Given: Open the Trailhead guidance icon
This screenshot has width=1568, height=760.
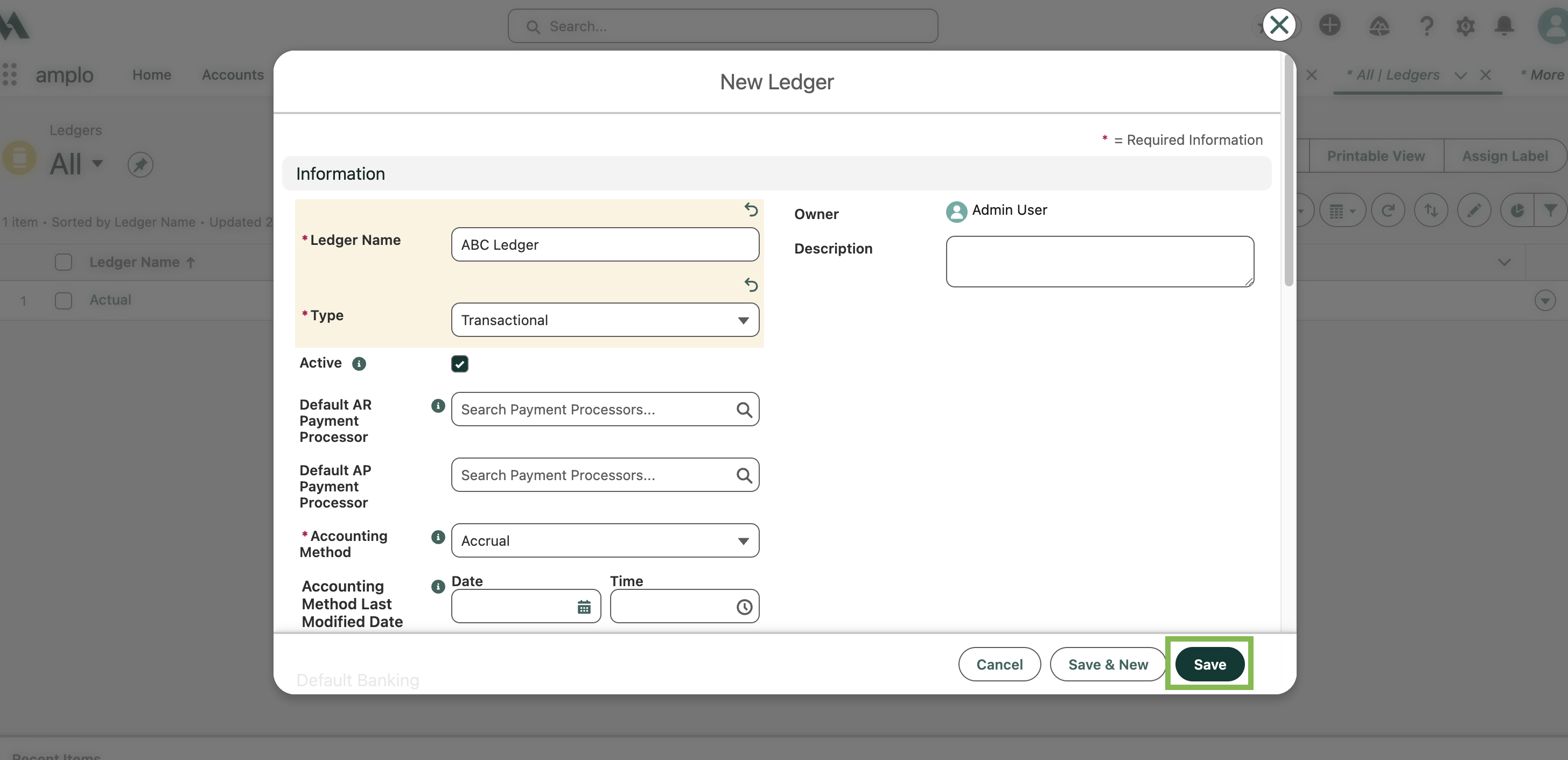Looking at the screenshot, I should pyautogui.click(x=1378, y=25).
